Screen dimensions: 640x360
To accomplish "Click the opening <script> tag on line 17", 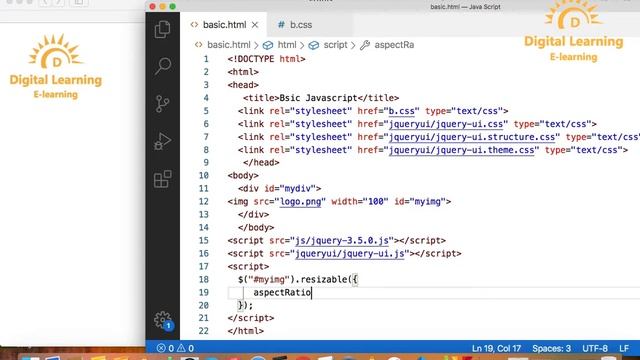I will [248, 267].
